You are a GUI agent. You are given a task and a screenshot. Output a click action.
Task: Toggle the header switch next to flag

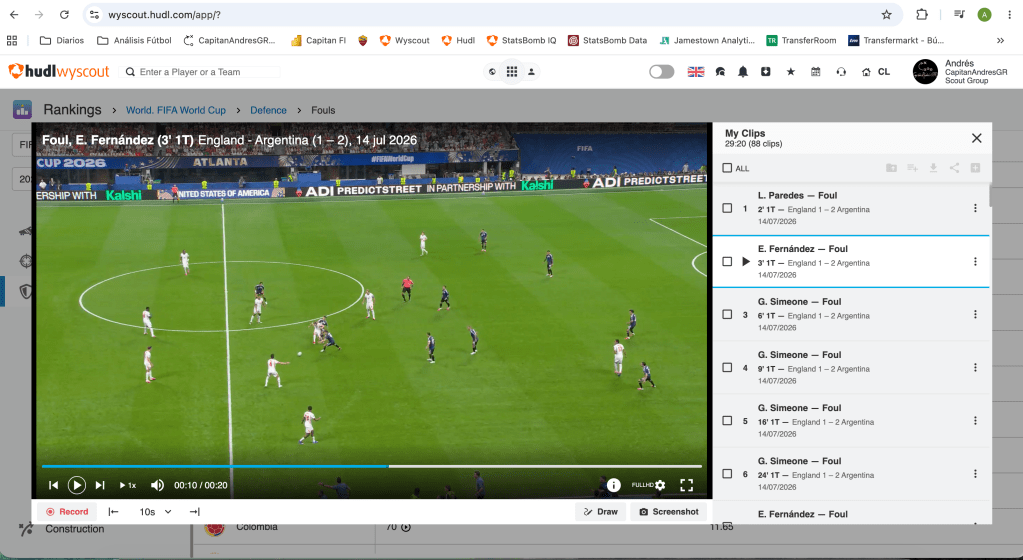click(662, 72)
